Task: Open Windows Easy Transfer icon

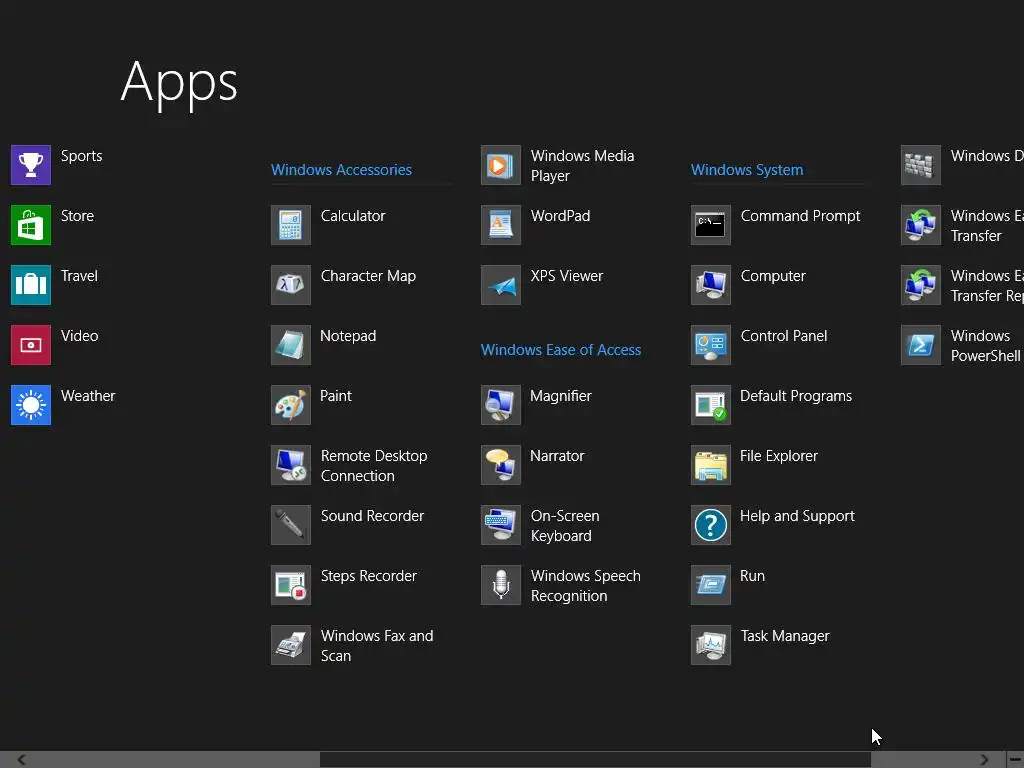Action: 921,225
